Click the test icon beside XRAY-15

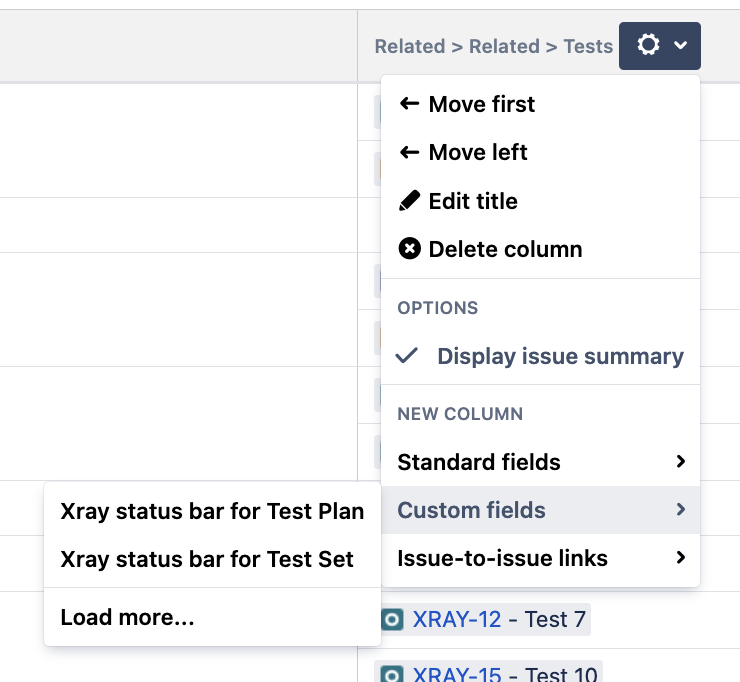(393, 674)
